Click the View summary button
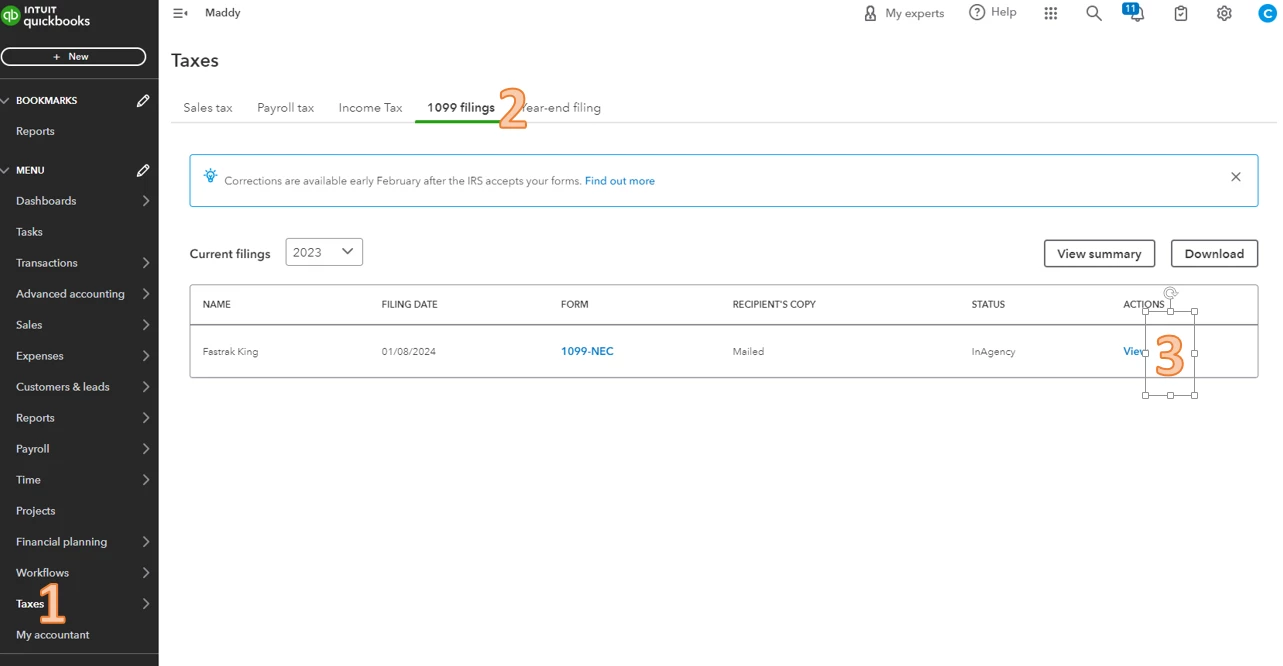This screenshot has height=666, width=1283. (x=1099, y=253)
